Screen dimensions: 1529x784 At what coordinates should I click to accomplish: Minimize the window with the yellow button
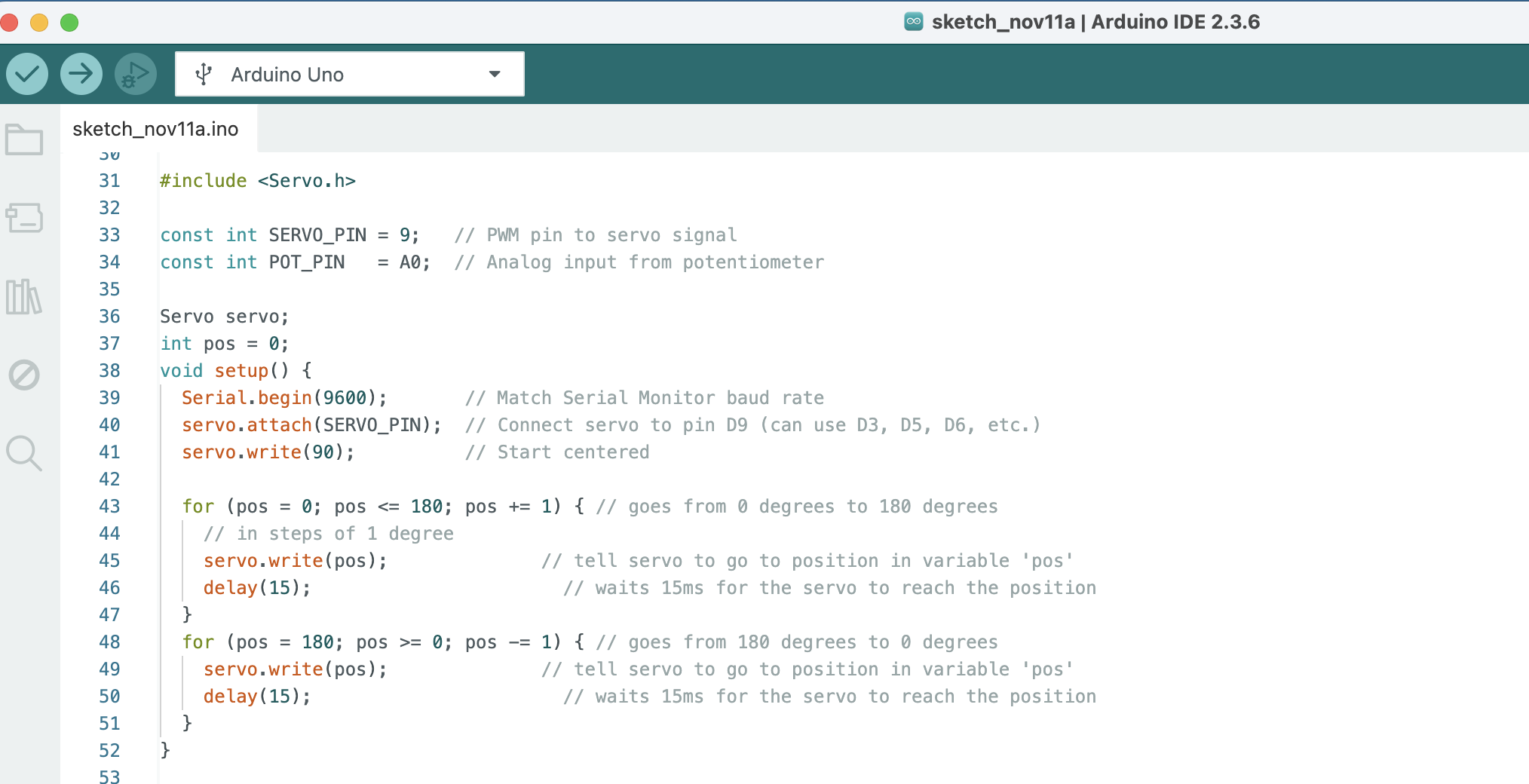coord(39,22)
